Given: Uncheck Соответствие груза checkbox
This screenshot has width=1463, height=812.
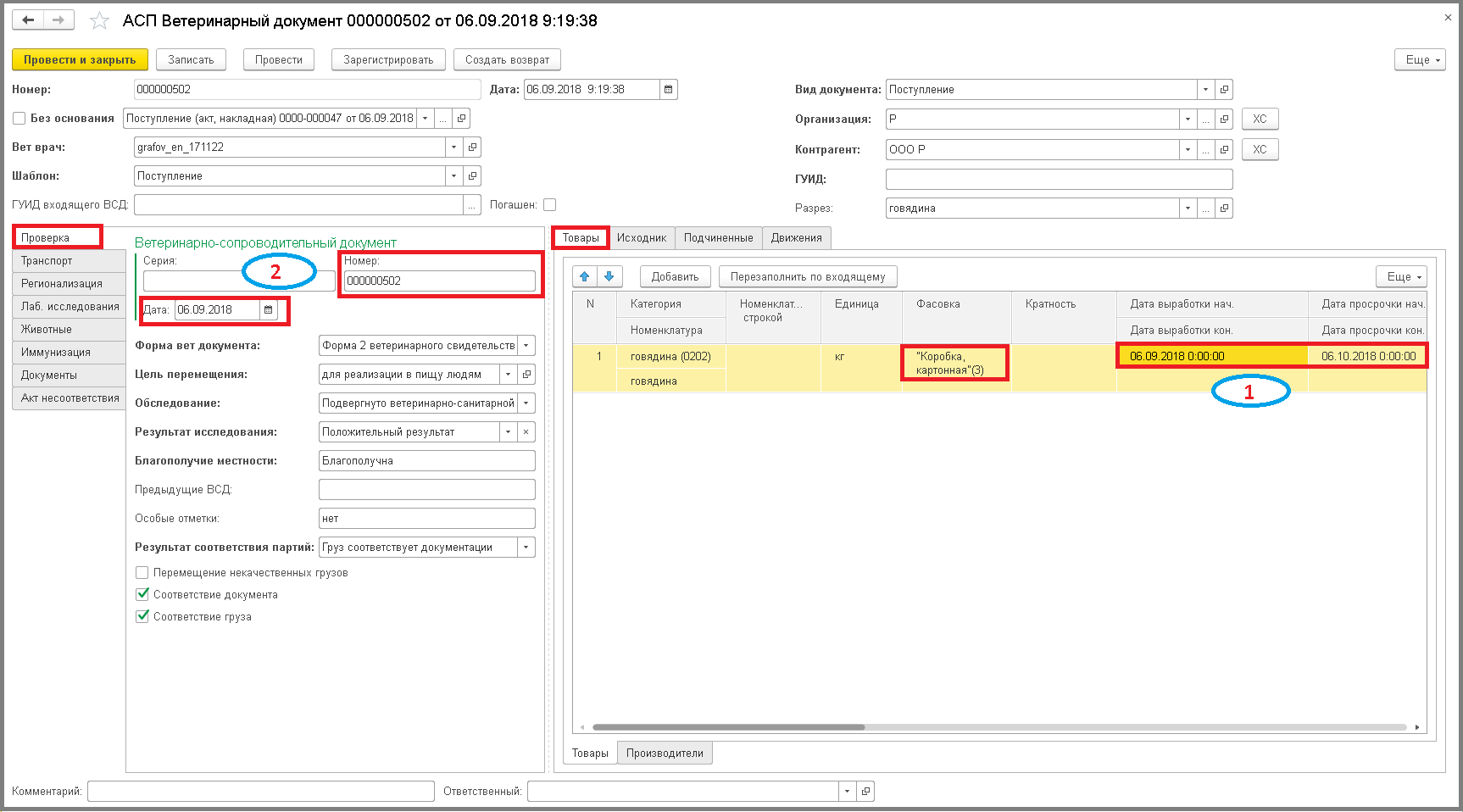Looking at the screenshot, I should [x=142, y=617].
